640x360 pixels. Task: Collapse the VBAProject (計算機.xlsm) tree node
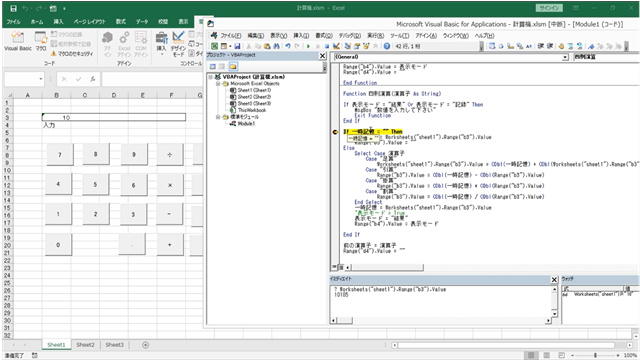(x=211, y=77)
